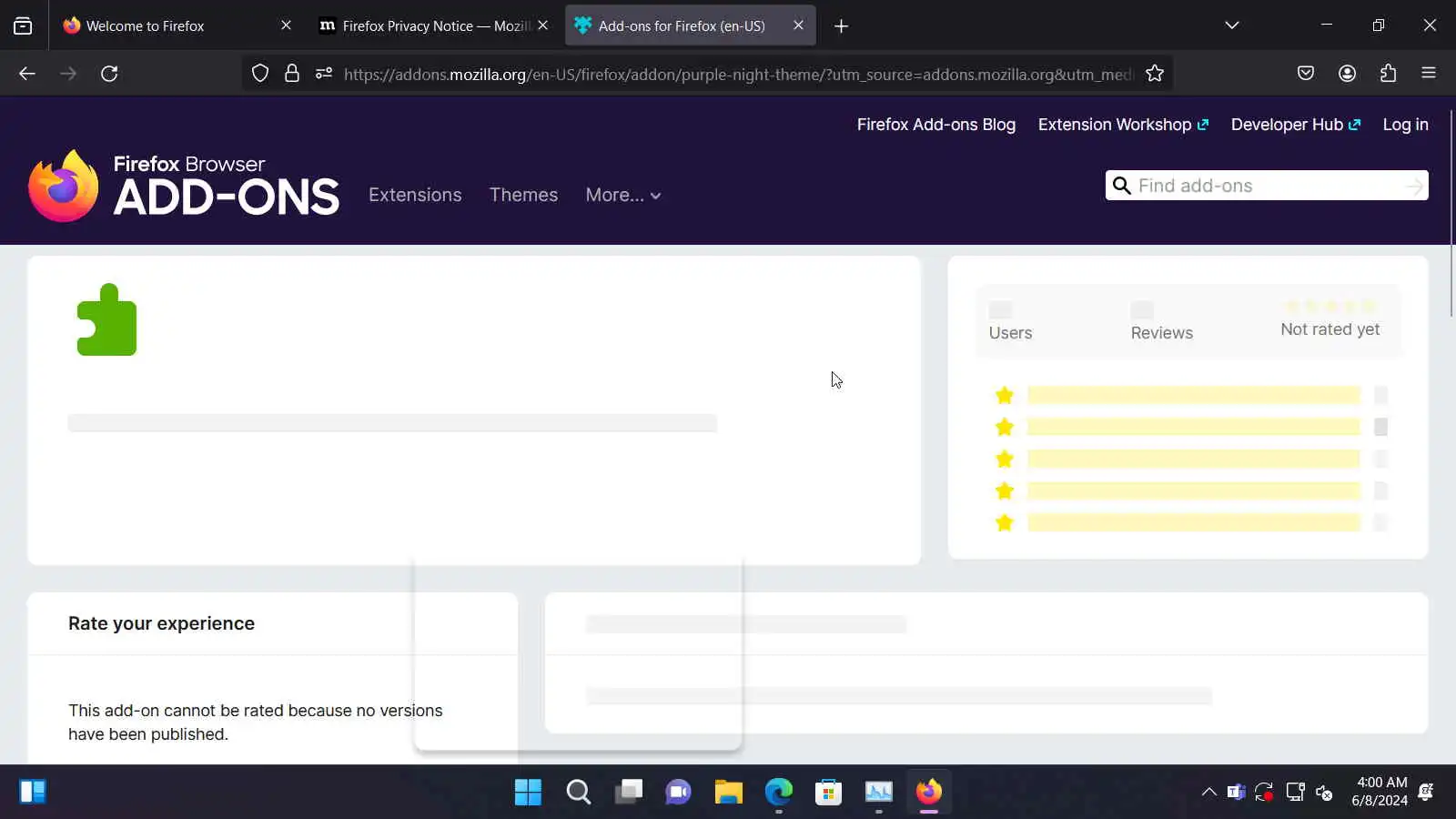Image resolution: width=1456 pixels, height=819 pixels.
Task: Open Windows taskbar Search
Action: point(578,792)
